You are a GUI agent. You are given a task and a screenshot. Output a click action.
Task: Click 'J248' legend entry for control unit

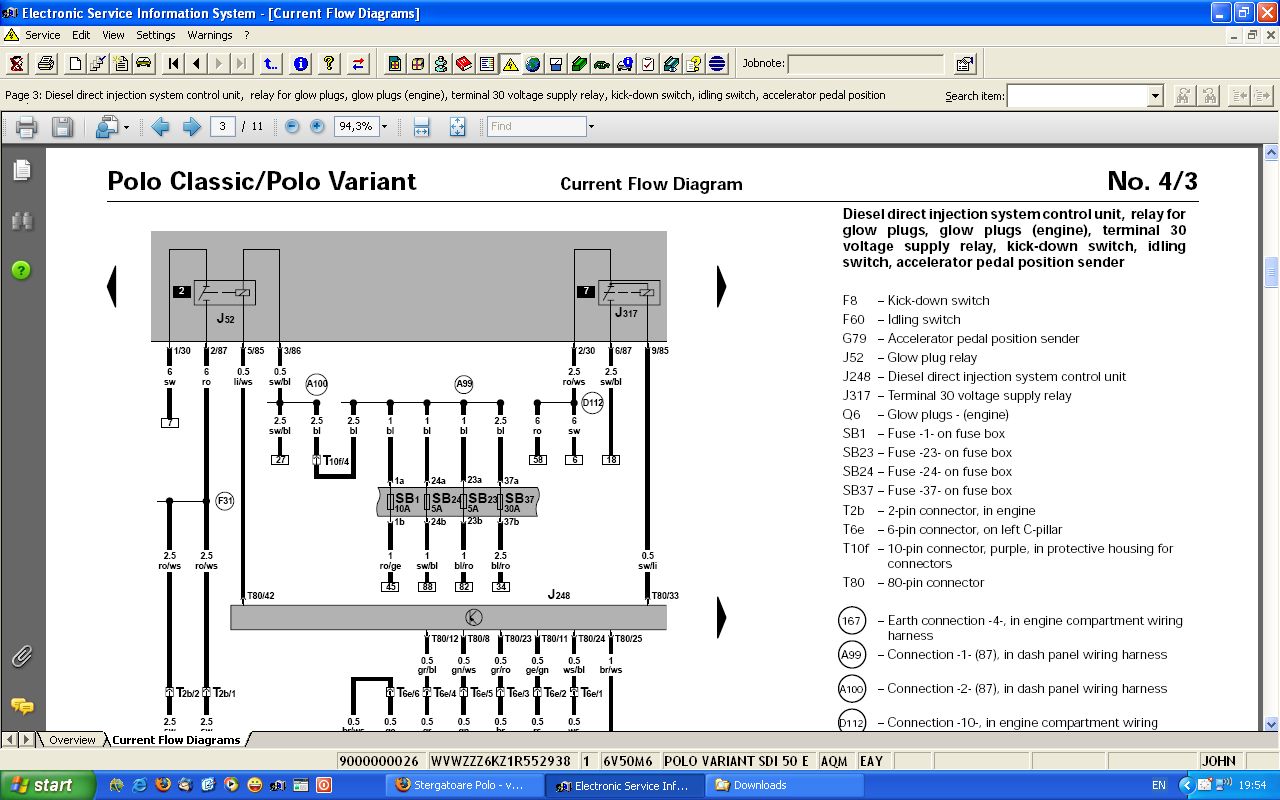point(984,377)
